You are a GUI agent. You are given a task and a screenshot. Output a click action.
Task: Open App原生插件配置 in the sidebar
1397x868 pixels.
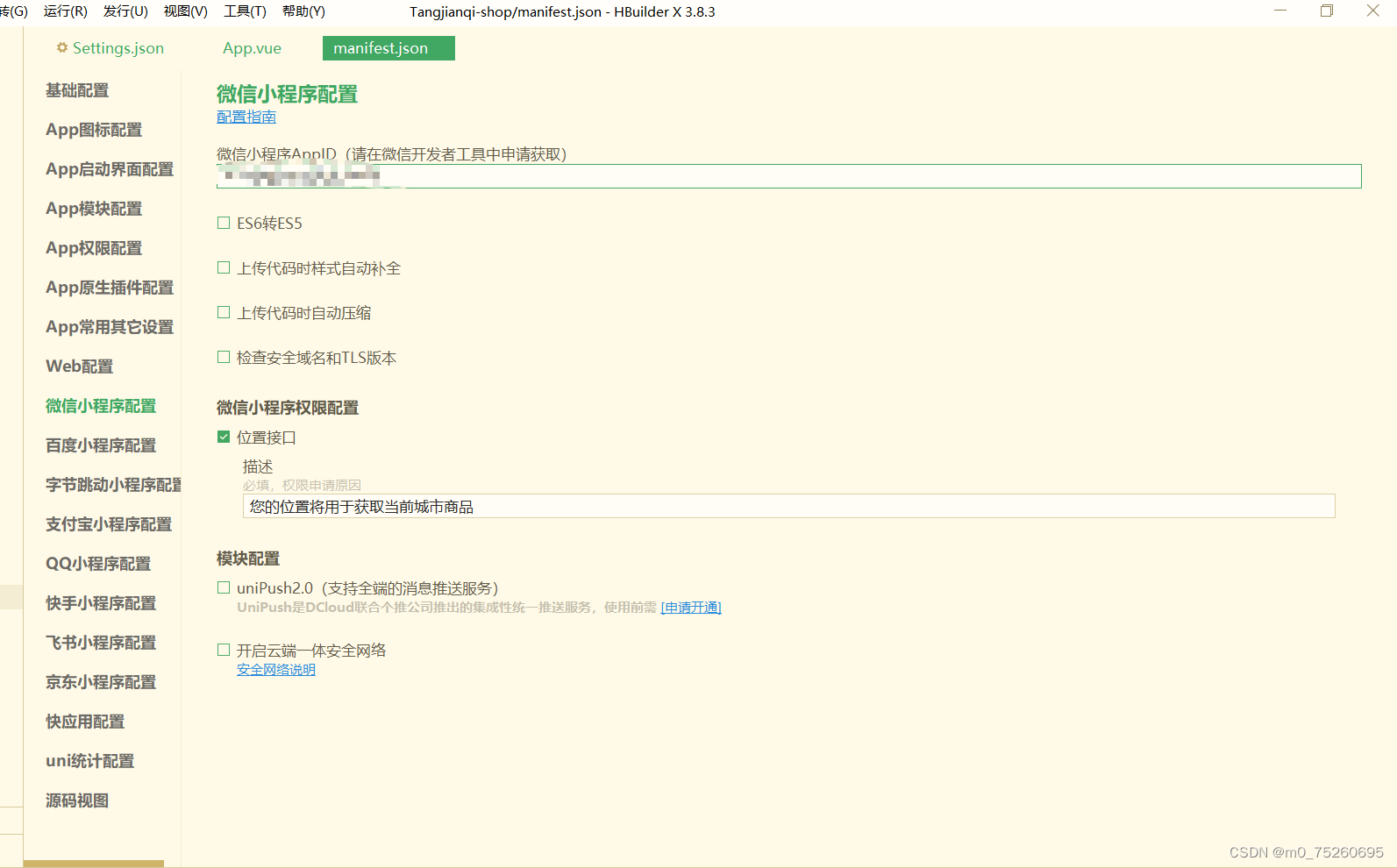point(110,288)
